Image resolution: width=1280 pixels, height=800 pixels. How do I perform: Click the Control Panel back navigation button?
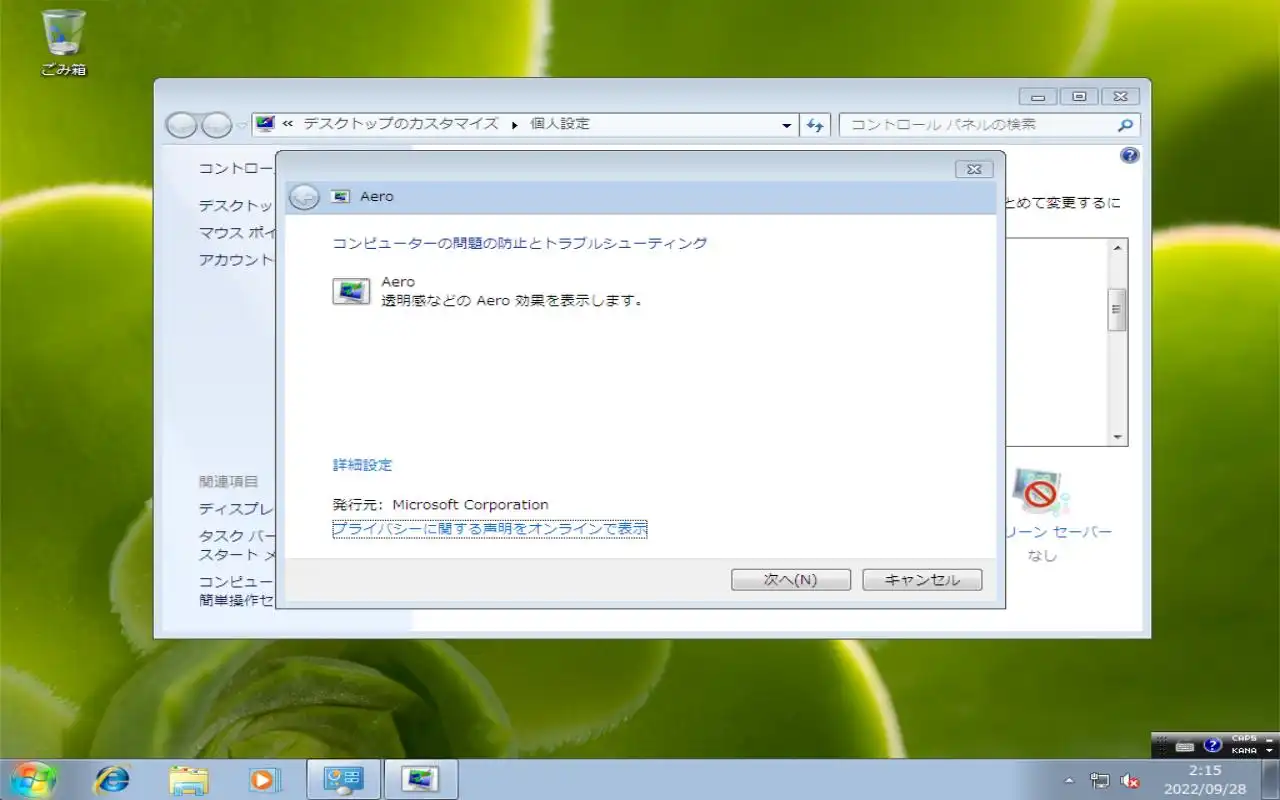[181, 125]
